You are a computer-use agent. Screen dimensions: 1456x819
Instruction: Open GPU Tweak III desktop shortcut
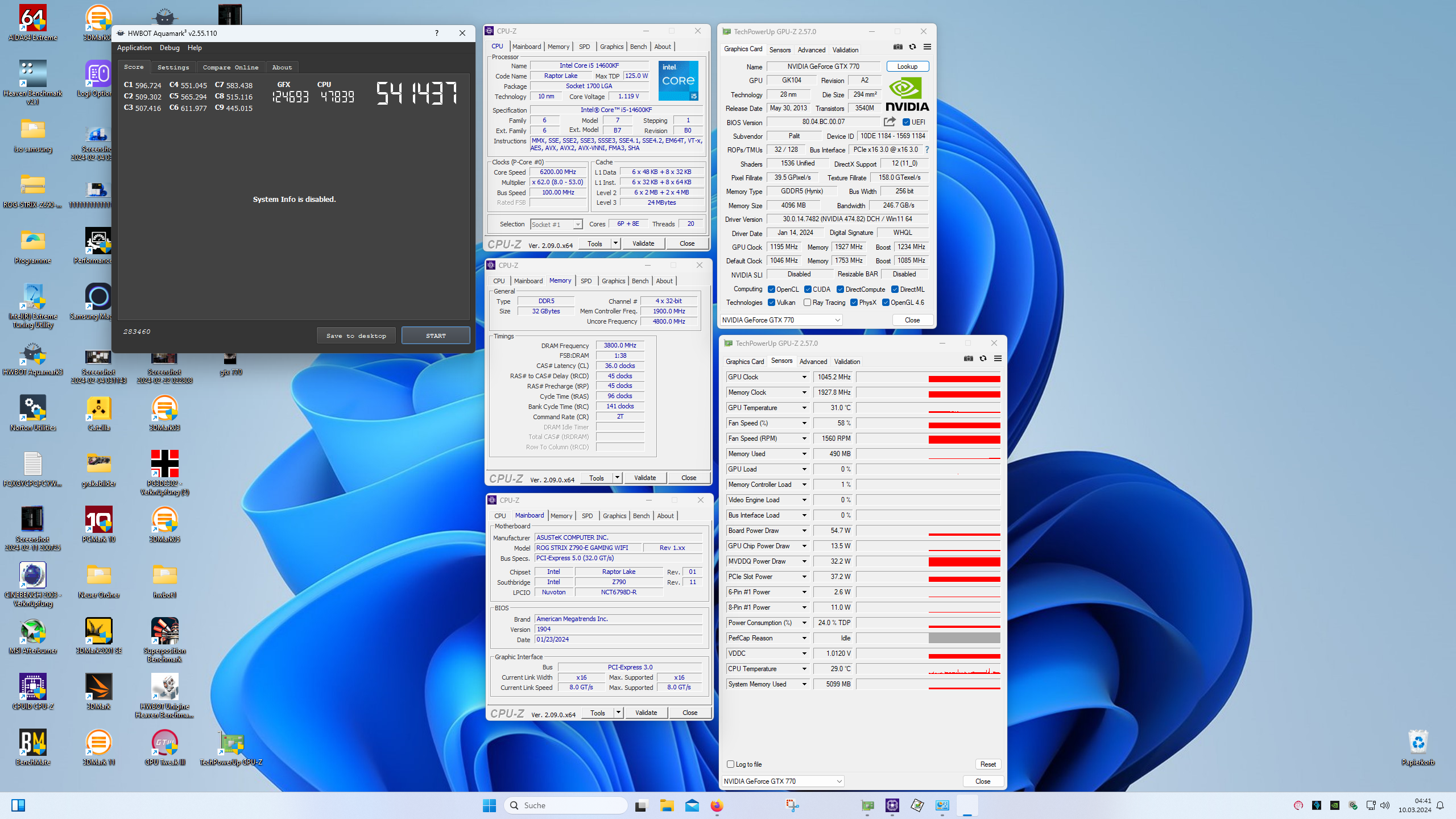click(x=164, y=747)
